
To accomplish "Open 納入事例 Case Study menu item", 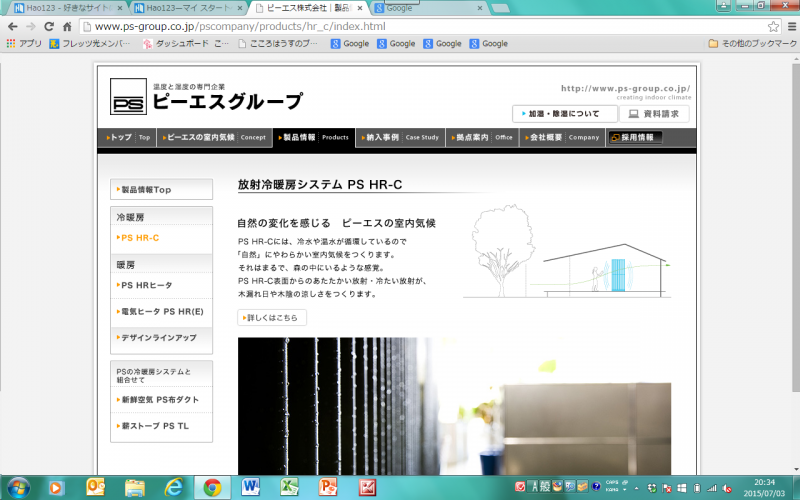I will (400, 137).
